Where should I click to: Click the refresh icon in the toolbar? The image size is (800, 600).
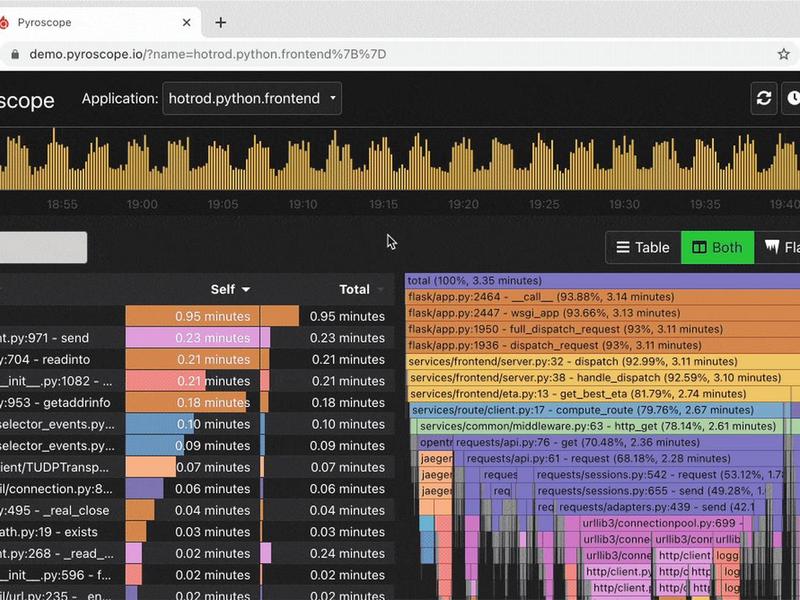click(x=763, y=98)
